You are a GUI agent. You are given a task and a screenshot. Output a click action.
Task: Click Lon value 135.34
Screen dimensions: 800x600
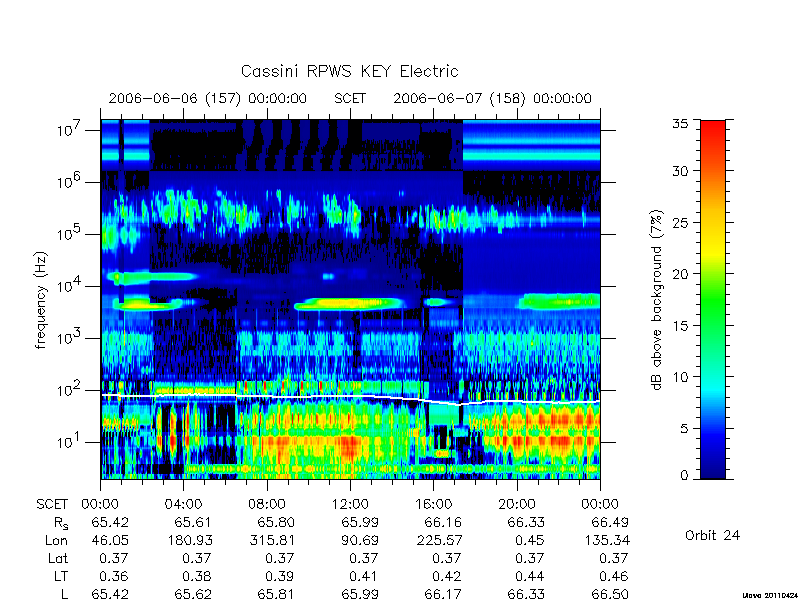click(606, 540)
